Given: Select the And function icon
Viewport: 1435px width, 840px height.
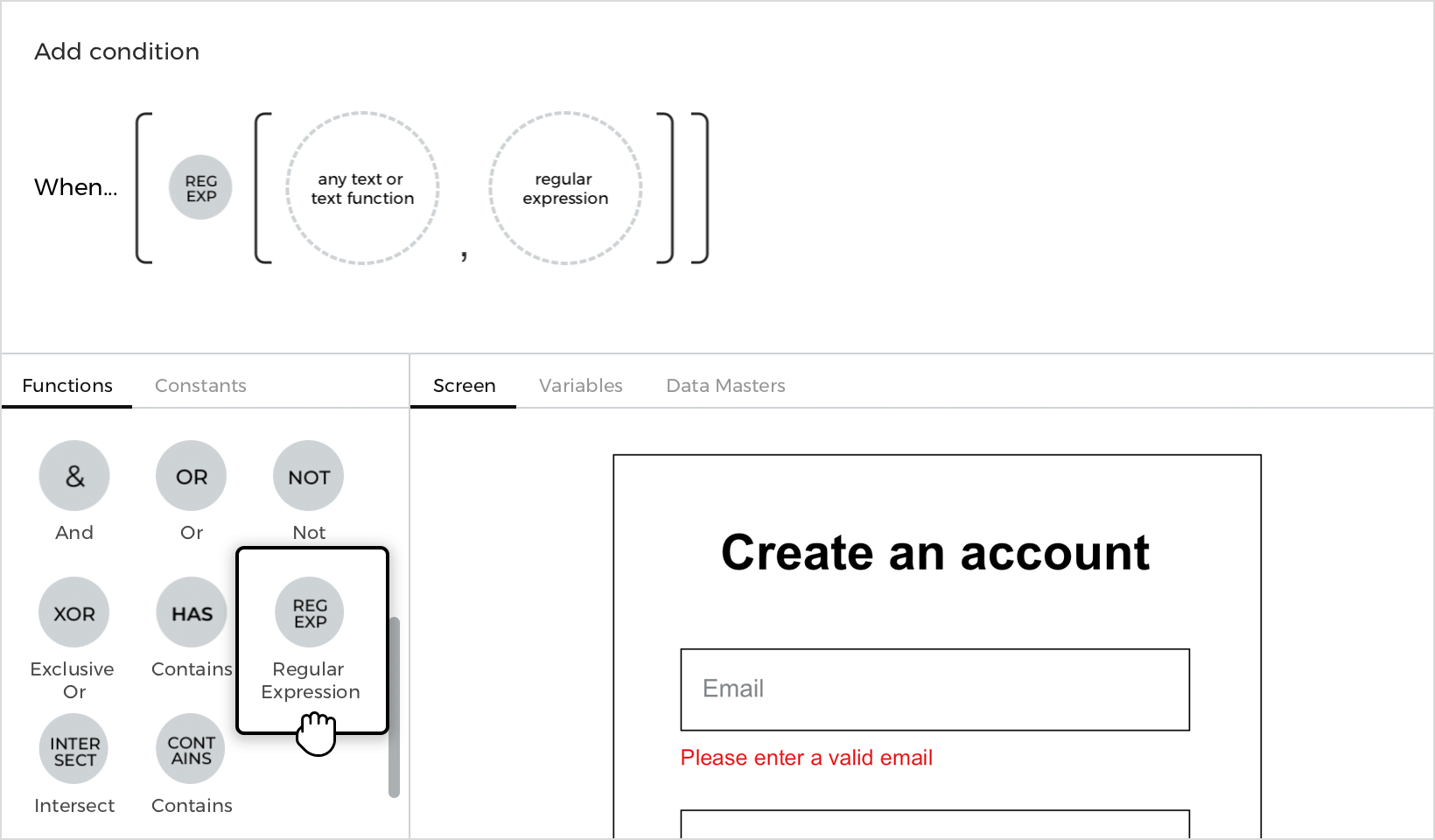Looking at the screenshot, I should (x=74, y=476).
